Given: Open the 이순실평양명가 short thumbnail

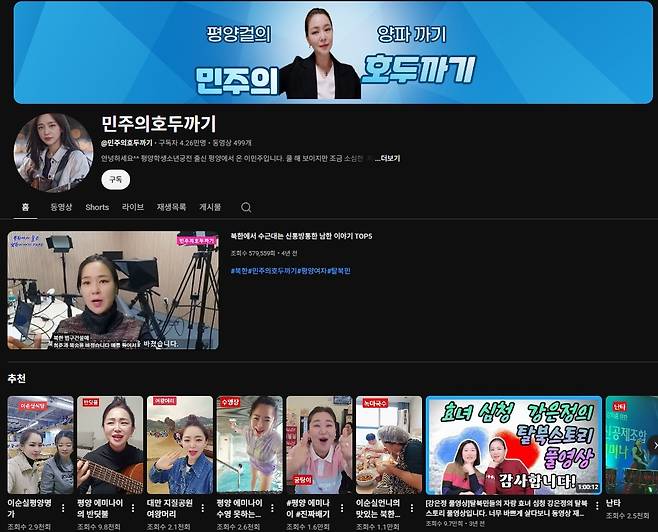Looking at the screenshot, I should 40,445.
